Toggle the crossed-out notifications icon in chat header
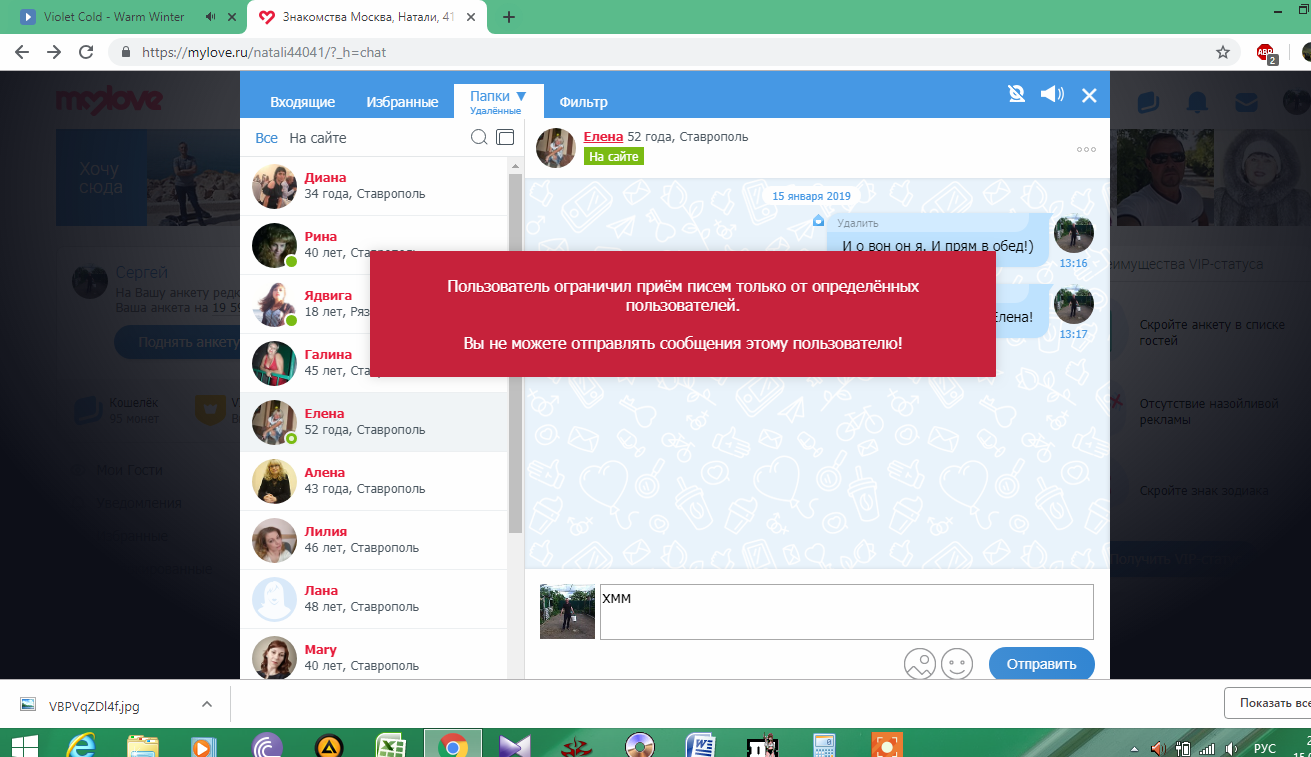This screenshot has width=1311, height=757. (1016, 94)
